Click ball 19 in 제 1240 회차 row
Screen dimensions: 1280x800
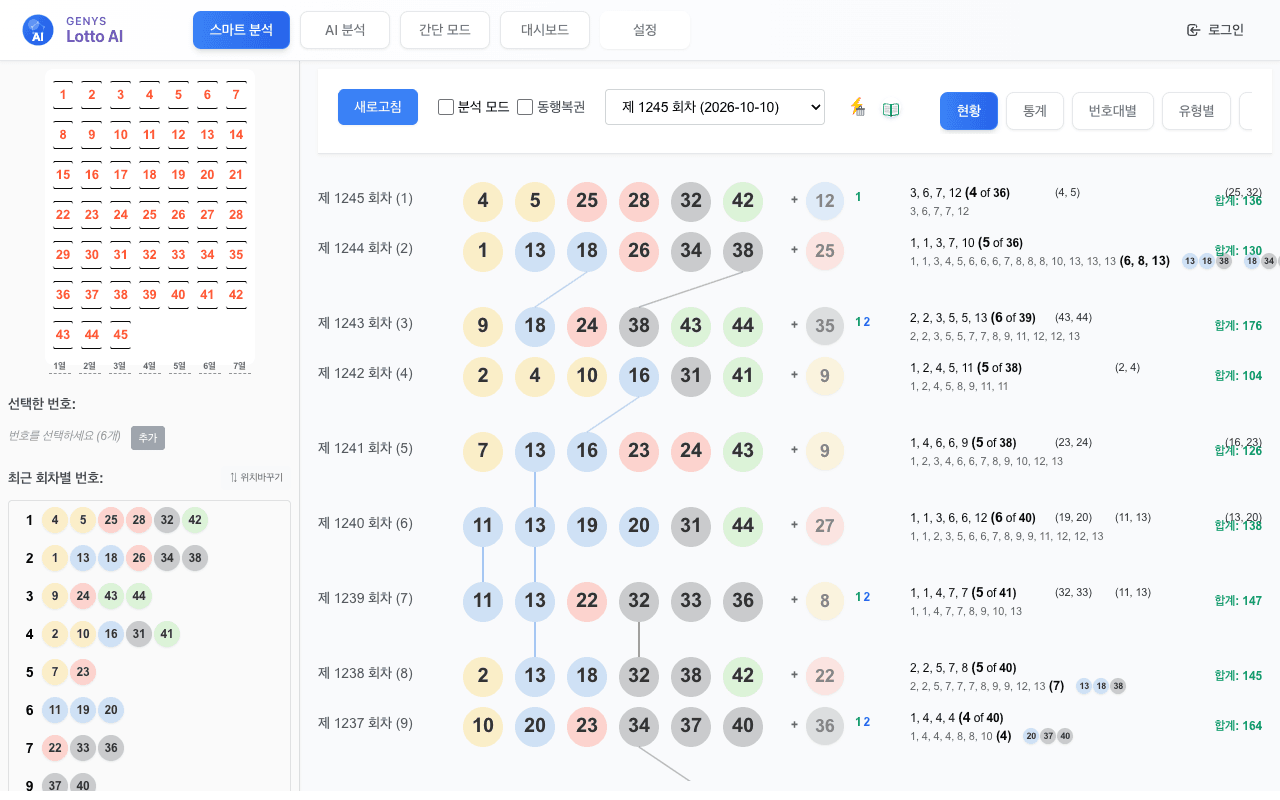pos(587,526)
